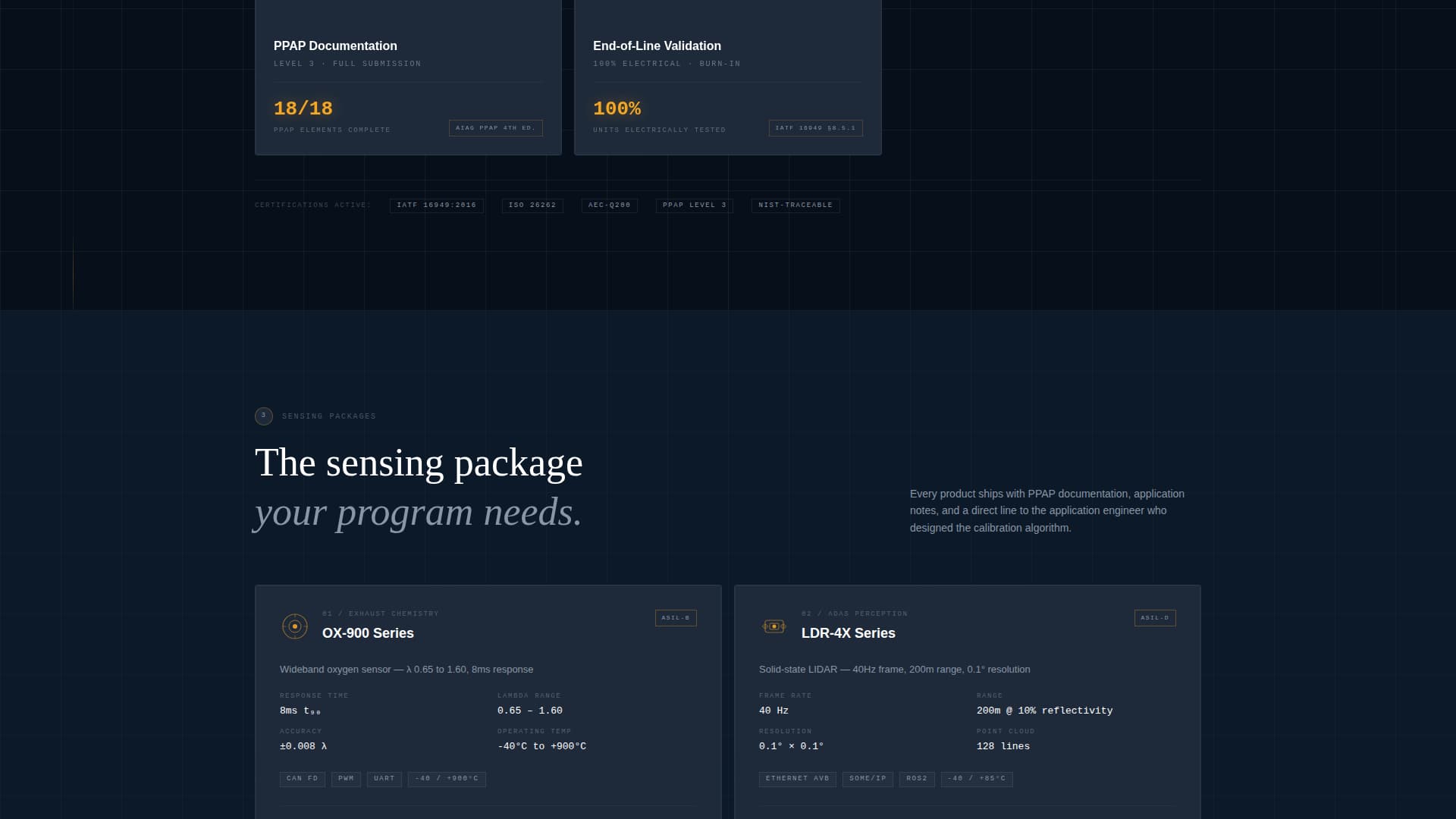
Task: Open the ADAS Perception category label
Action: point(853,613)
